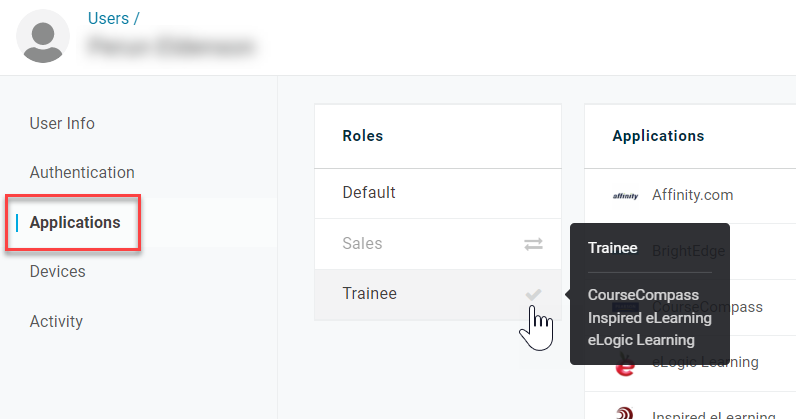
Task: Click the Roles panel header
Action: pos(438,136)
